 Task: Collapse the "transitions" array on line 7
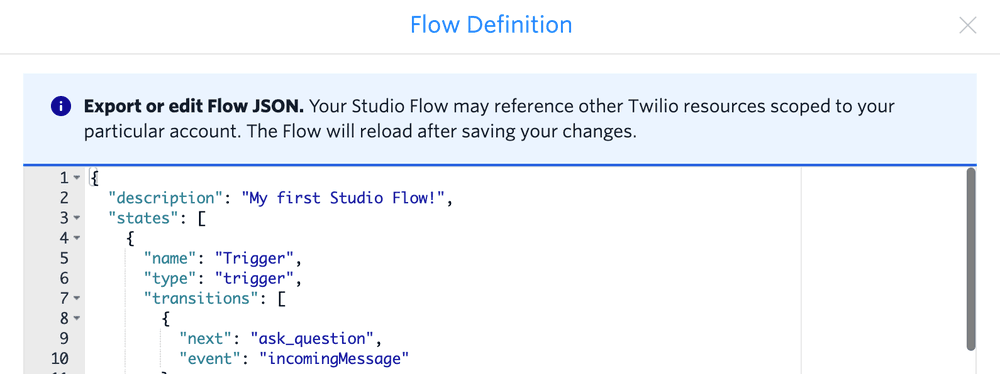(77, 298)
